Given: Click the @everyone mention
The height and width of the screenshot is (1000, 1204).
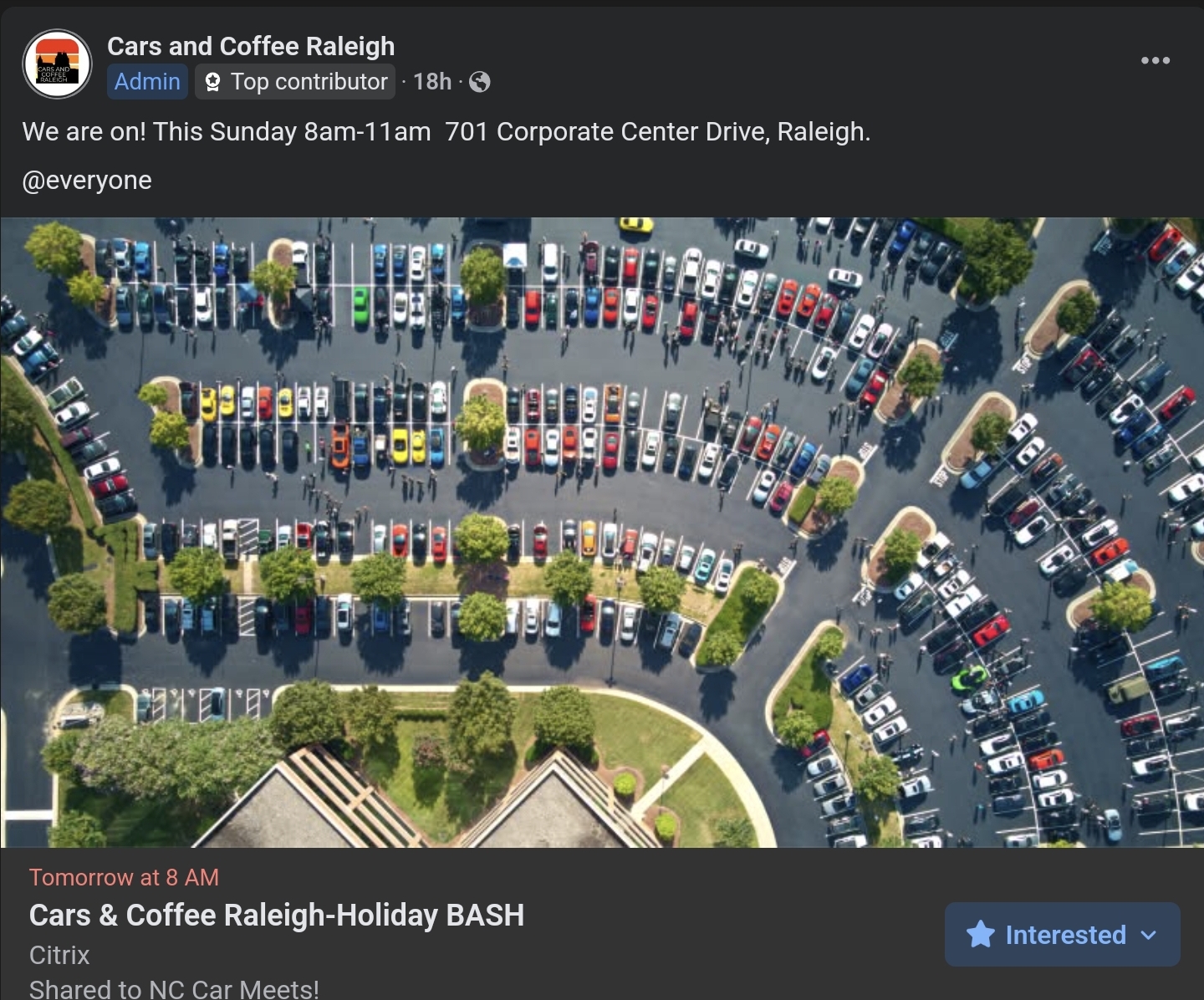Looking at the screenshot, I should 87,180.
